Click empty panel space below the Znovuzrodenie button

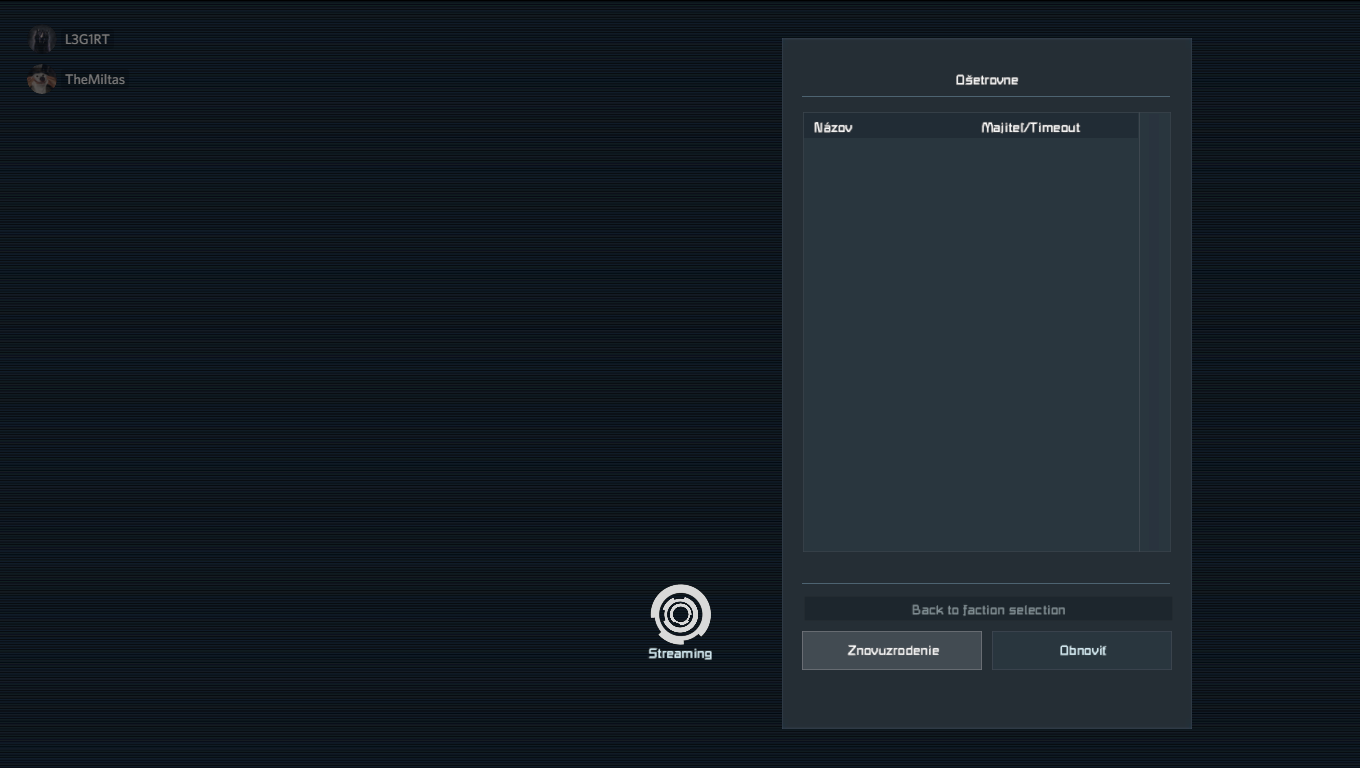892,699
